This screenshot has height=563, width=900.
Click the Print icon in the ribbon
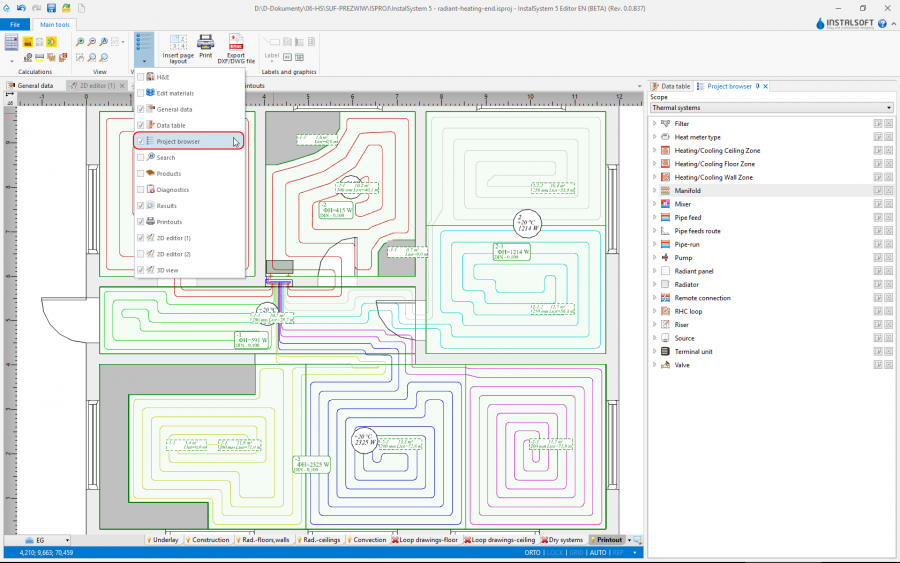click(205, 43)
